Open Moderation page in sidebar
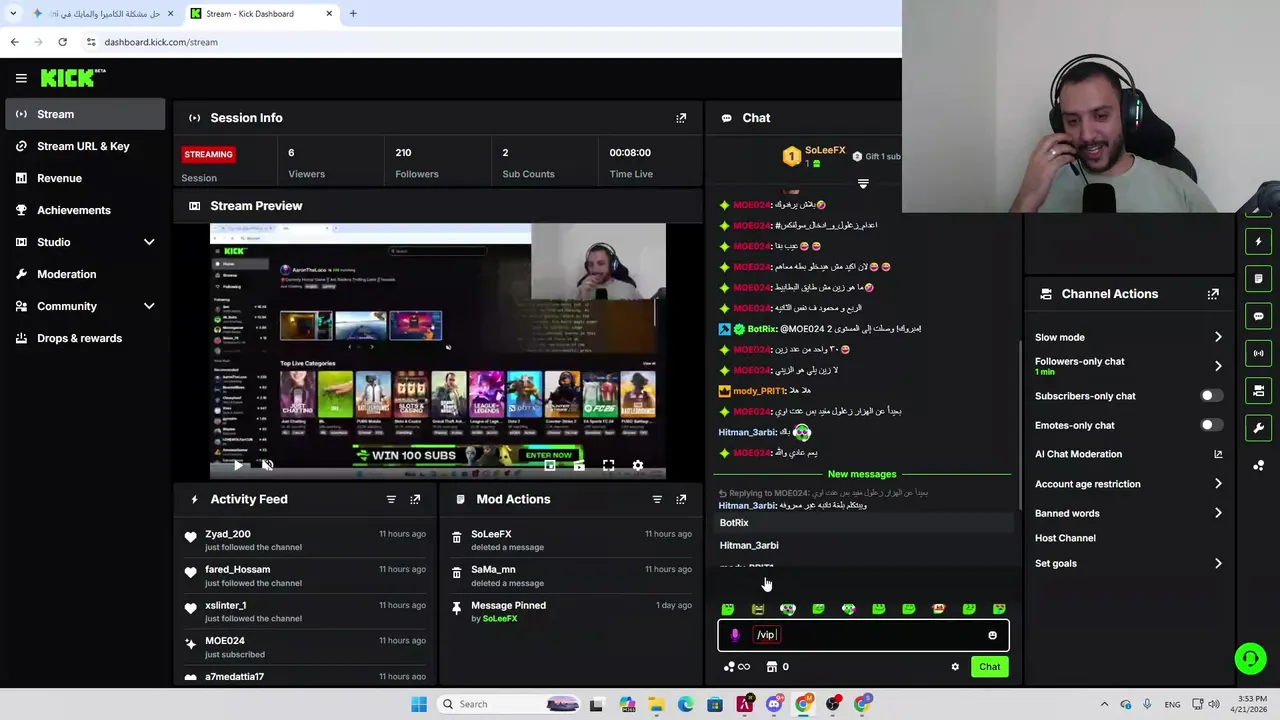 point(85,274)
